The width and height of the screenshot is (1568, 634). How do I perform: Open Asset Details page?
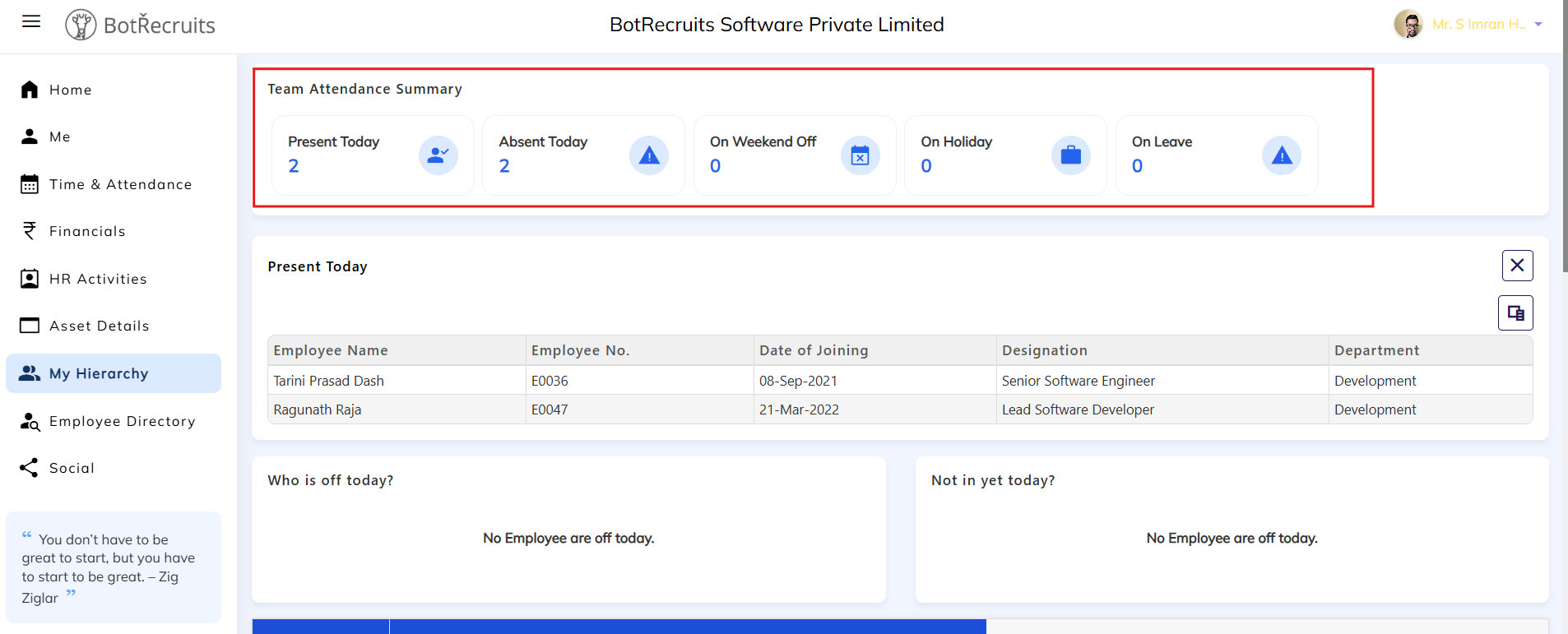click(x=99, y=326)
